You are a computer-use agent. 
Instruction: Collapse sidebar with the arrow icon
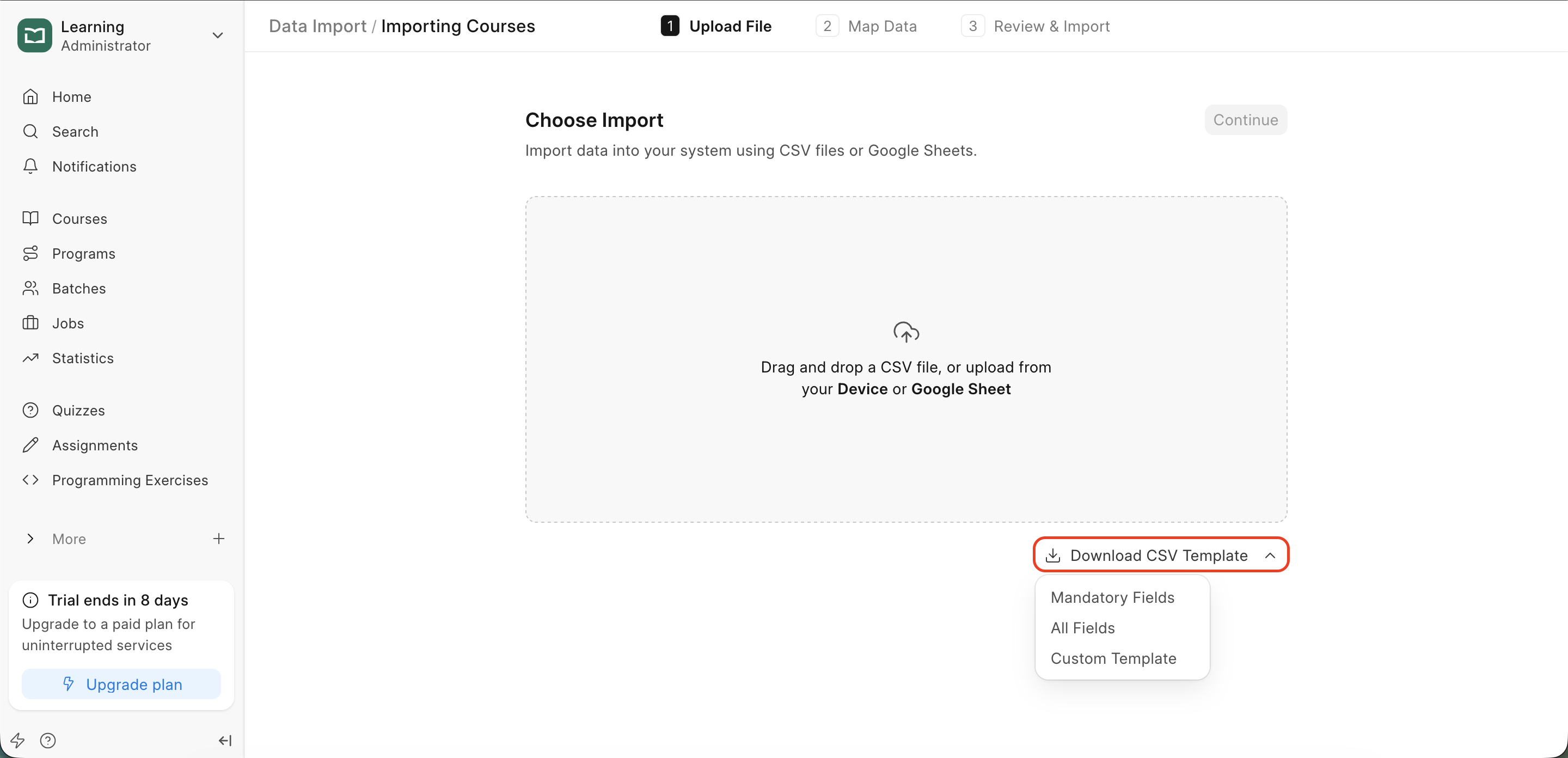pos(225,741)
